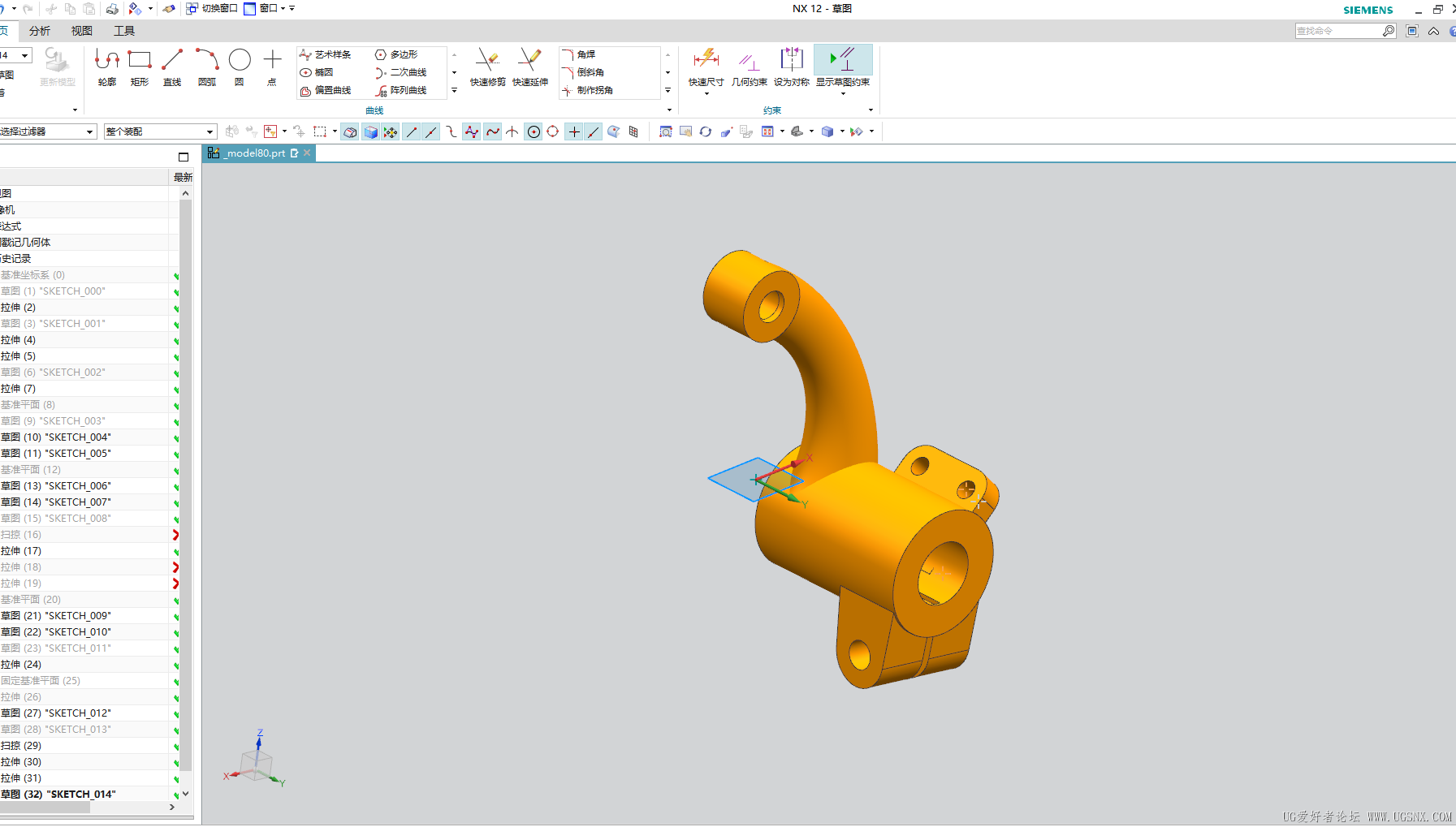Toggle 显示草图约束 display sketch constraints

pyautogui.click(x=842, y=66)
